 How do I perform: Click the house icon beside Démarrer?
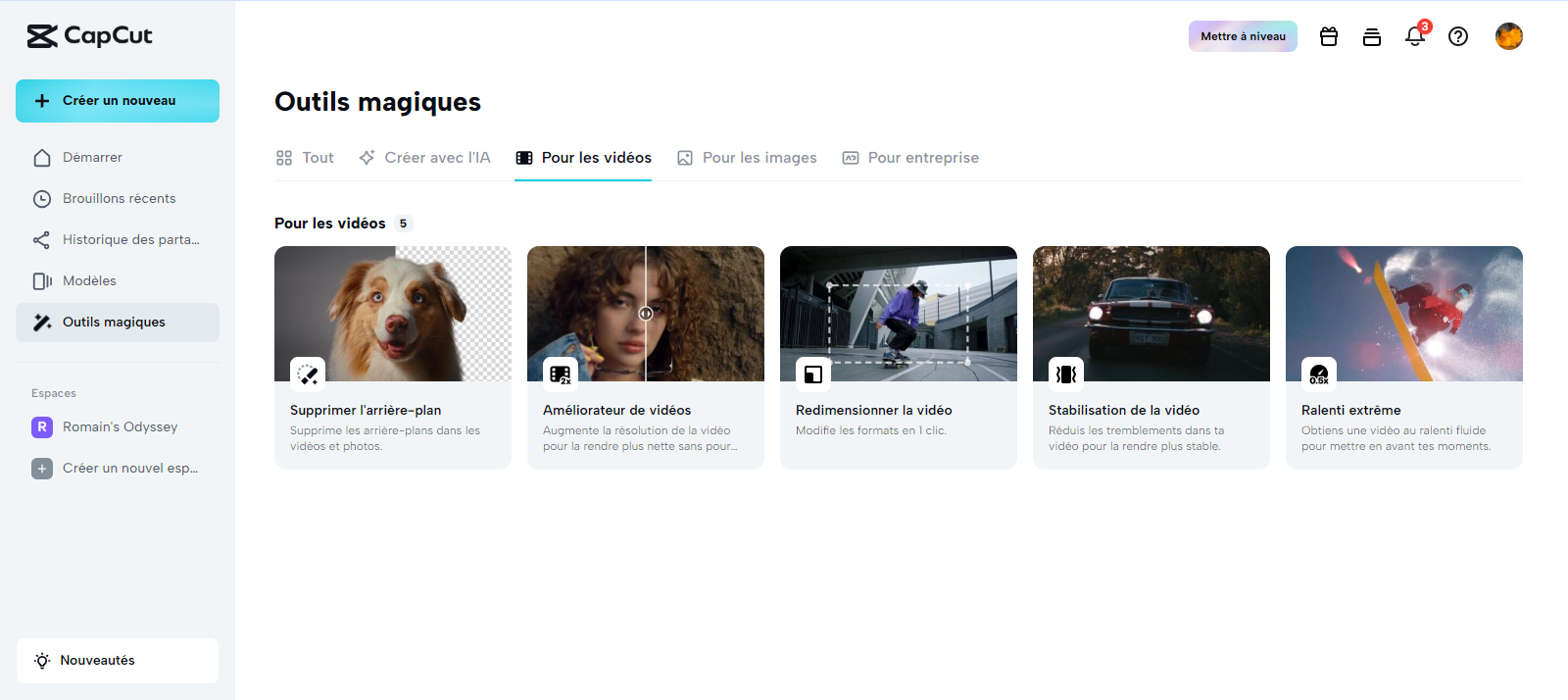coord(42,158)
